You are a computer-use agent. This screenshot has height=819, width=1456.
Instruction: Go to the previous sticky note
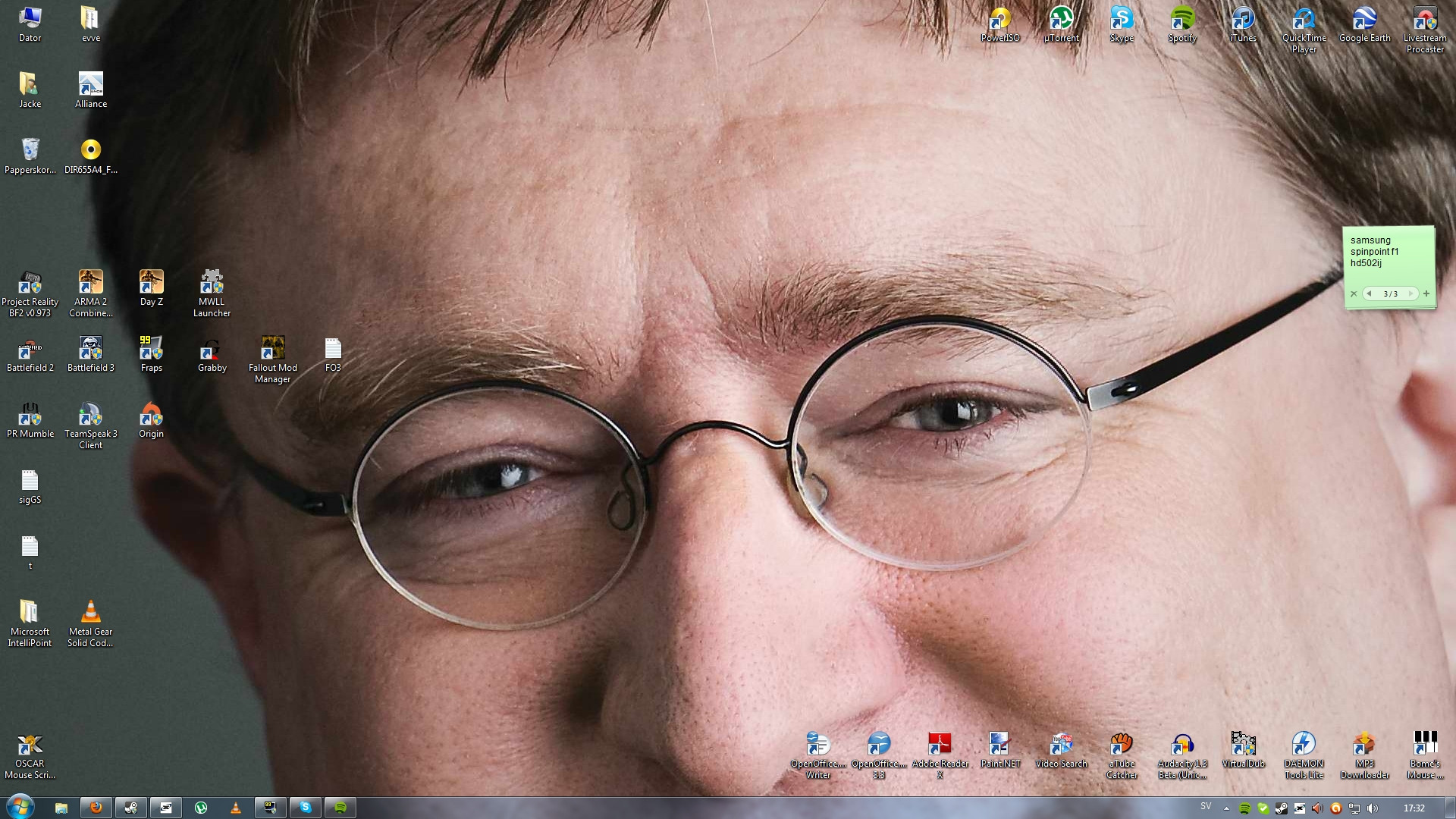tap(1370, 293)
